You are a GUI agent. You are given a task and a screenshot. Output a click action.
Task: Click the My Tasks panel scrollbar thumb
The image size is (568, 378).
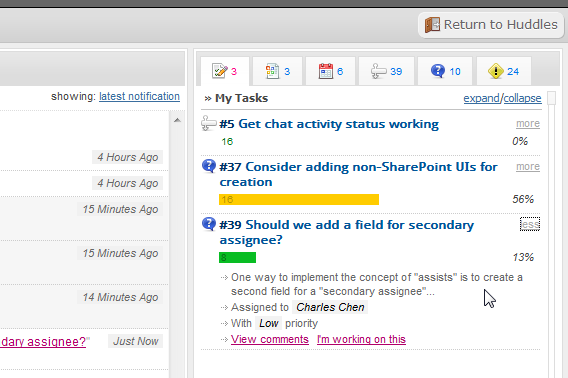[551, 98]
